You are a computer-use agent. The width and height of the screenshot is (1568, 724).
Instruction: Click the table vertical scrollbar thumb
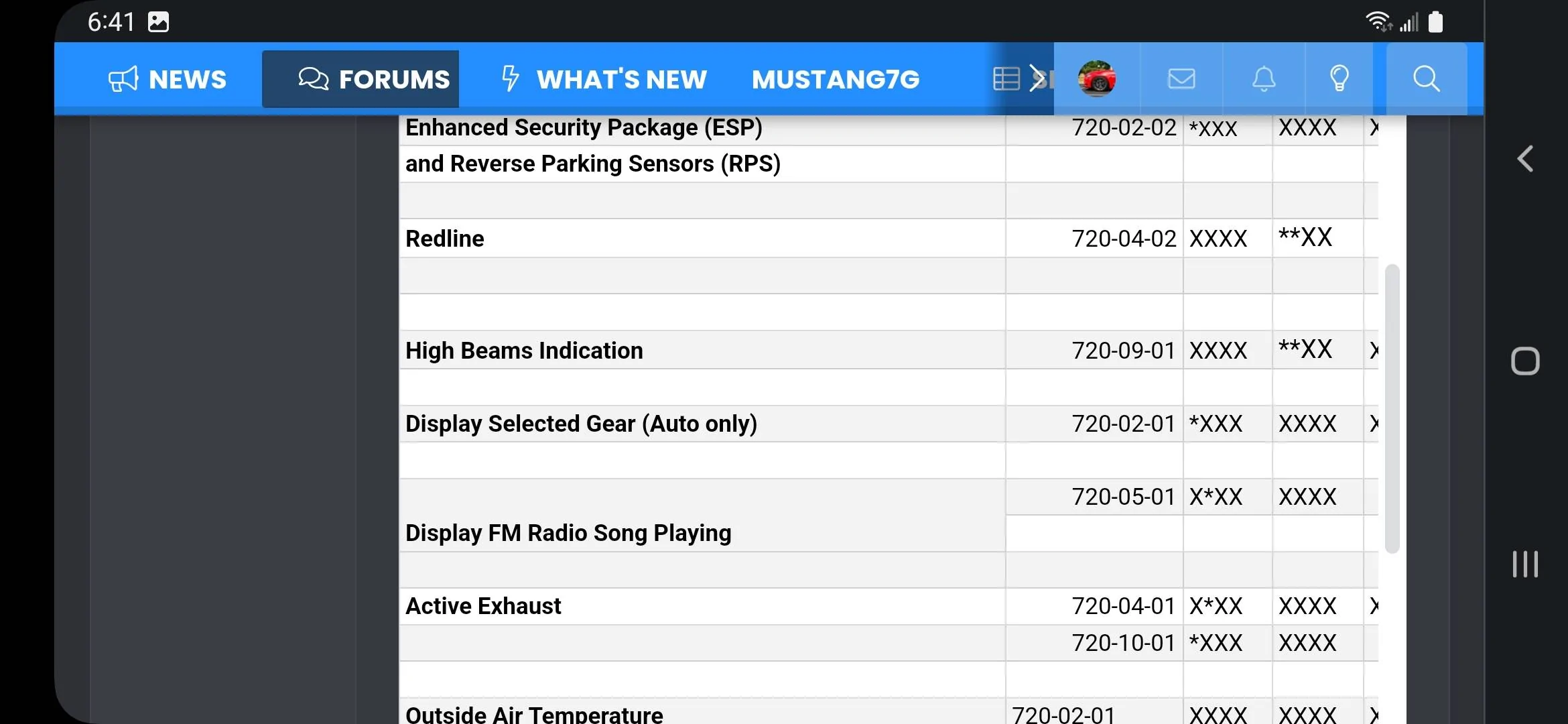(1392, 409)
